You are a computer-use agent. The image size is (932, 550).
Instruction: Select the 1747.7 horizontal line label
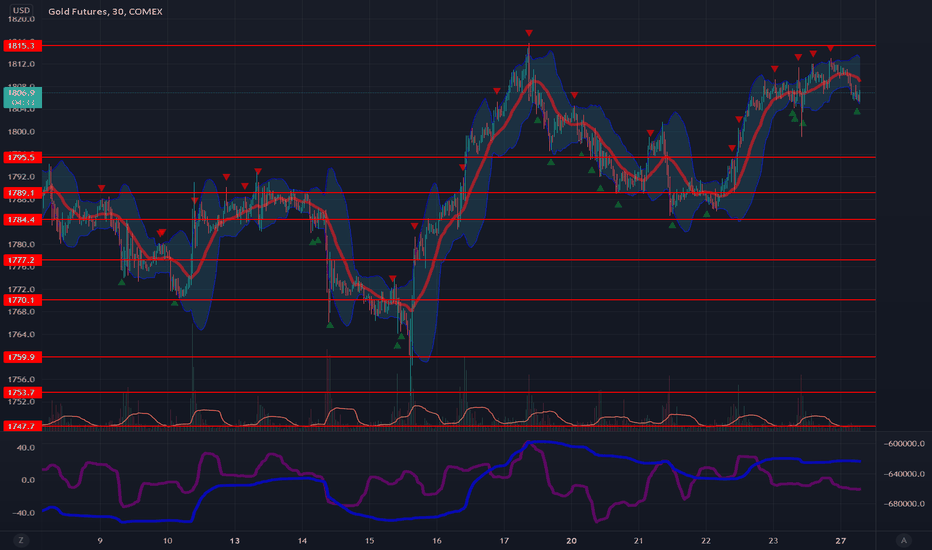click(21, 426)
